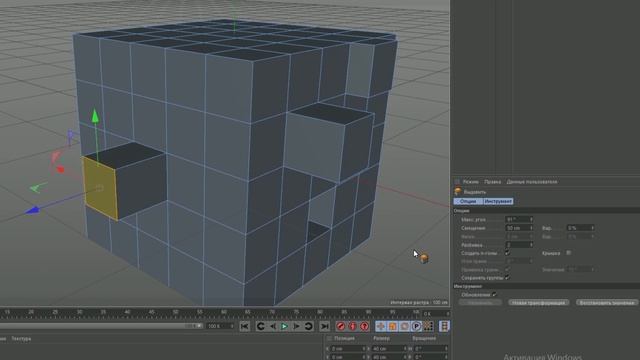Toggle Position keyframing icon
640x360 pixels.
380,326
